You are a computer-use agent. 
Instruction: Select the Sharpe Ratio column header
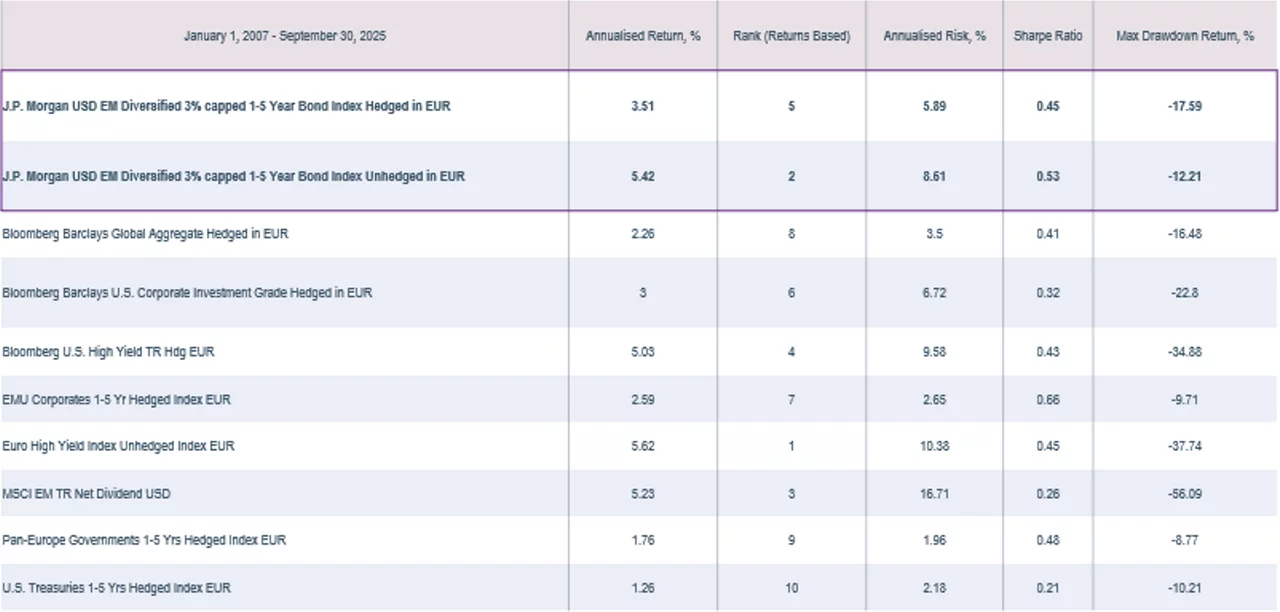coord(1047,36)
